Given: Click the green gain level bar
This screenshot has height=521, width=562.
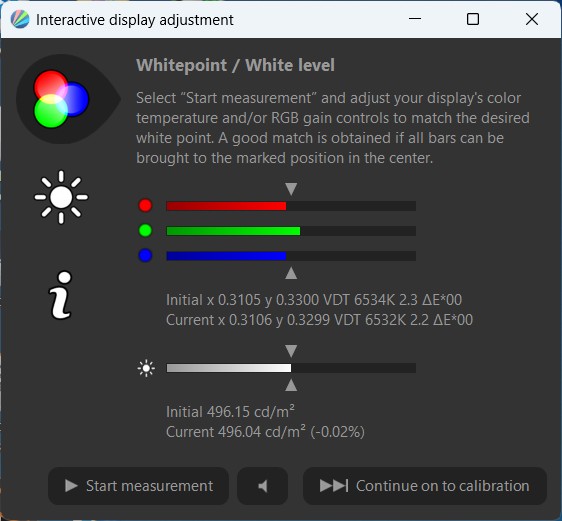Looking at the screenshot, I should coord(291,231).
